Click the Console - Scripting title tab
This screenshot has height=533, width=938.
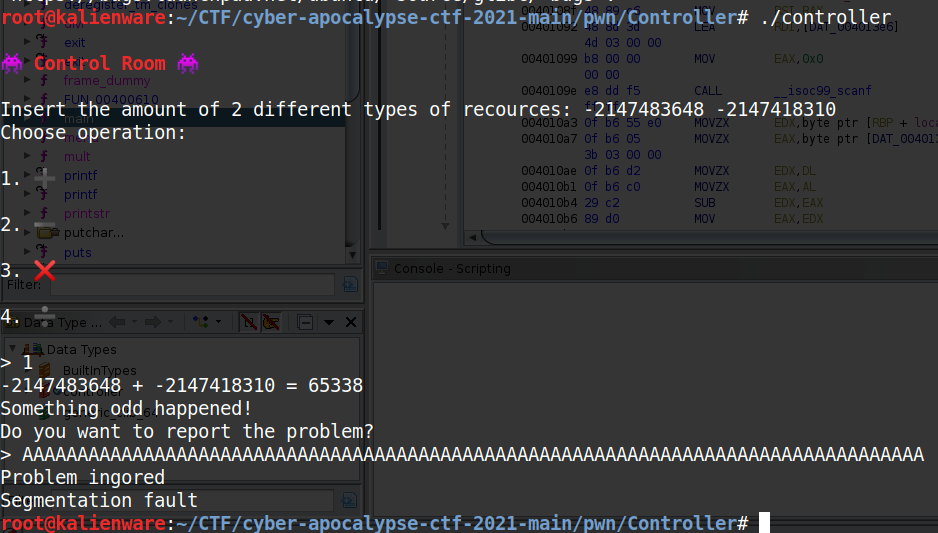[452, 268]
